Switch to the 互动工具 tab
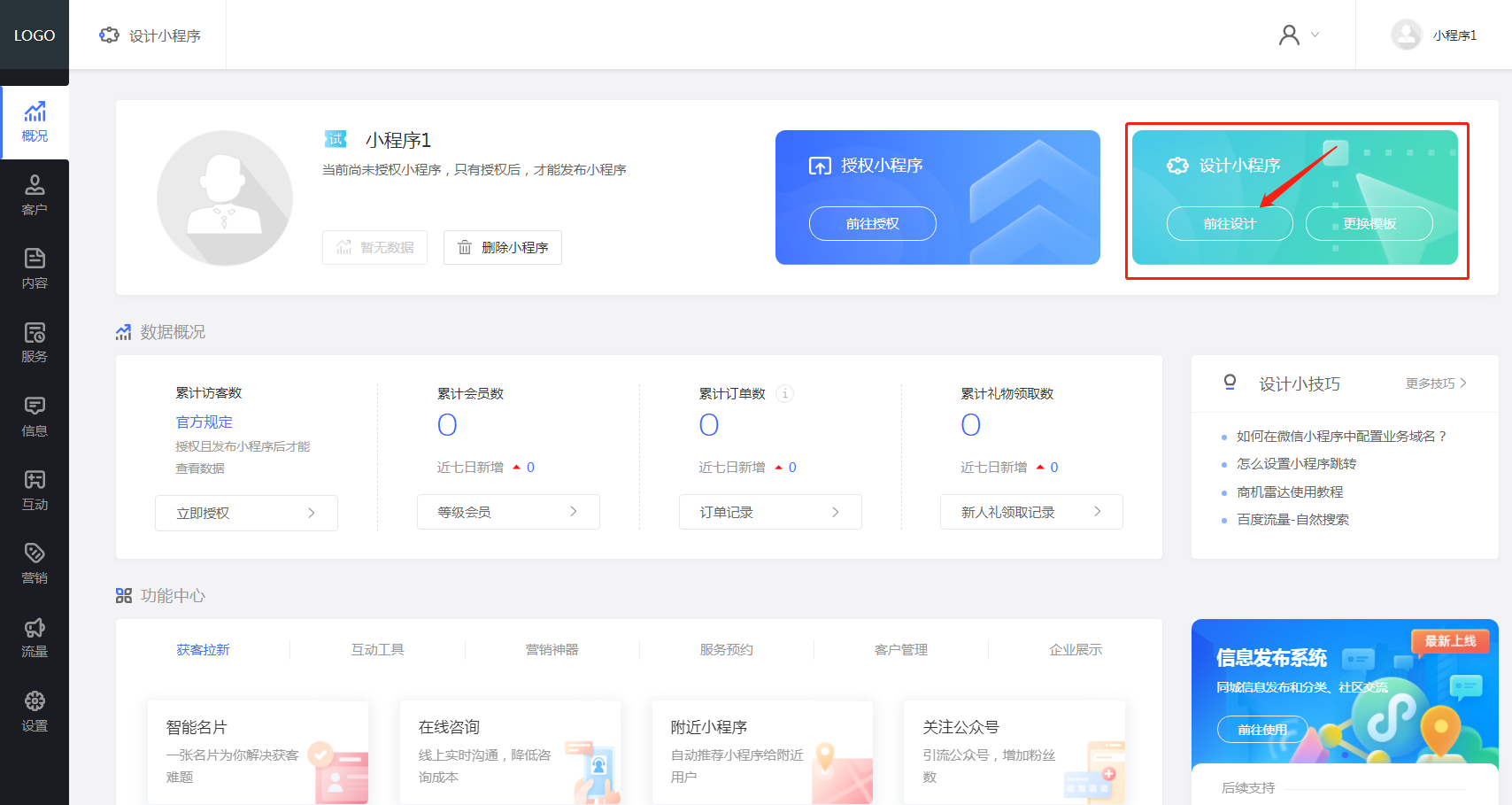Viewport: 1512px width, 805px height. tap(377, 650)
